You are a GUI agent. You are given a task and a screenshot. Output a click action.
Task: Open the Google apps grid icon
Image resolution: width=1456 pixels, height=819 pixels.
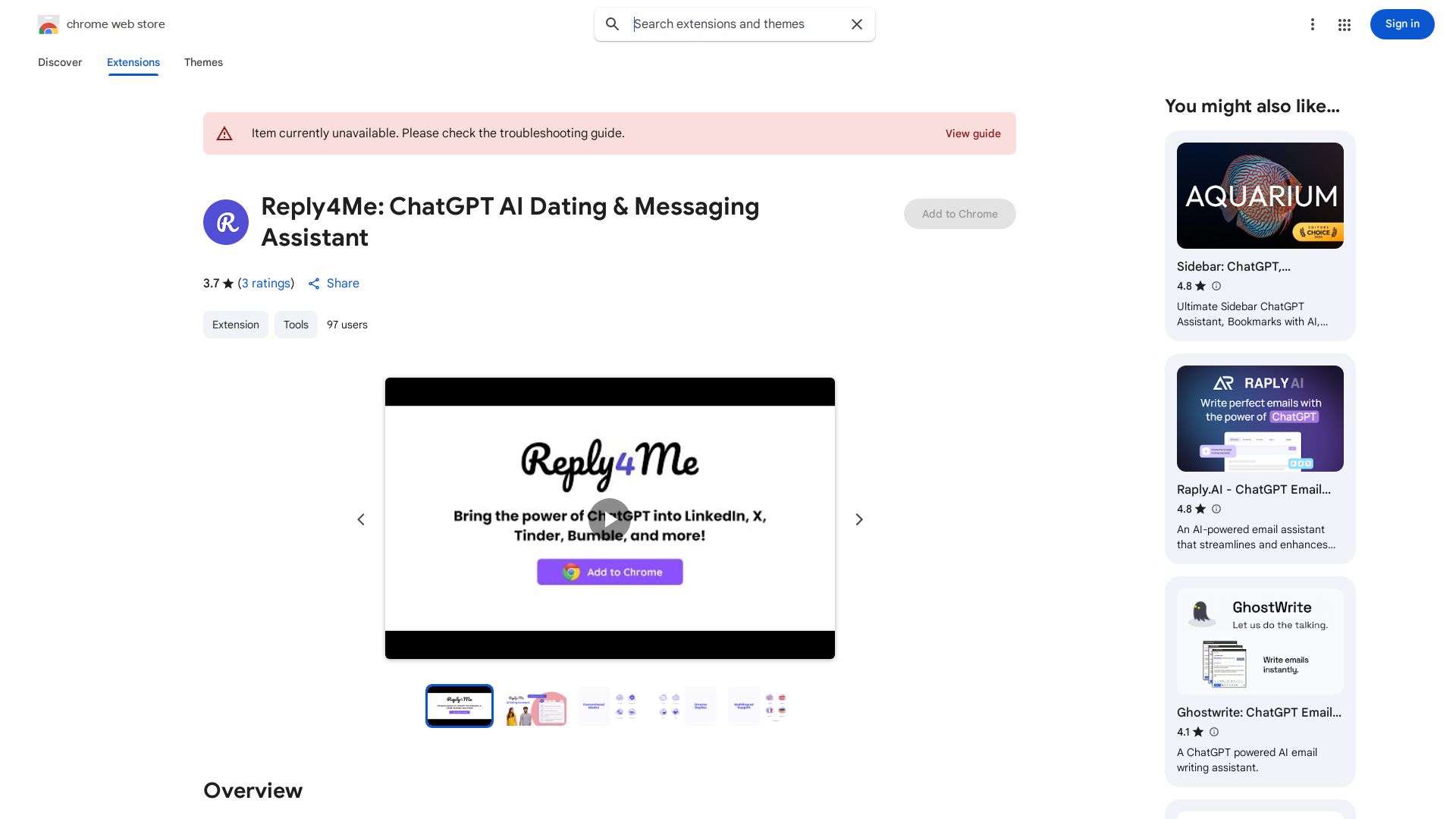pos(1344,25)
